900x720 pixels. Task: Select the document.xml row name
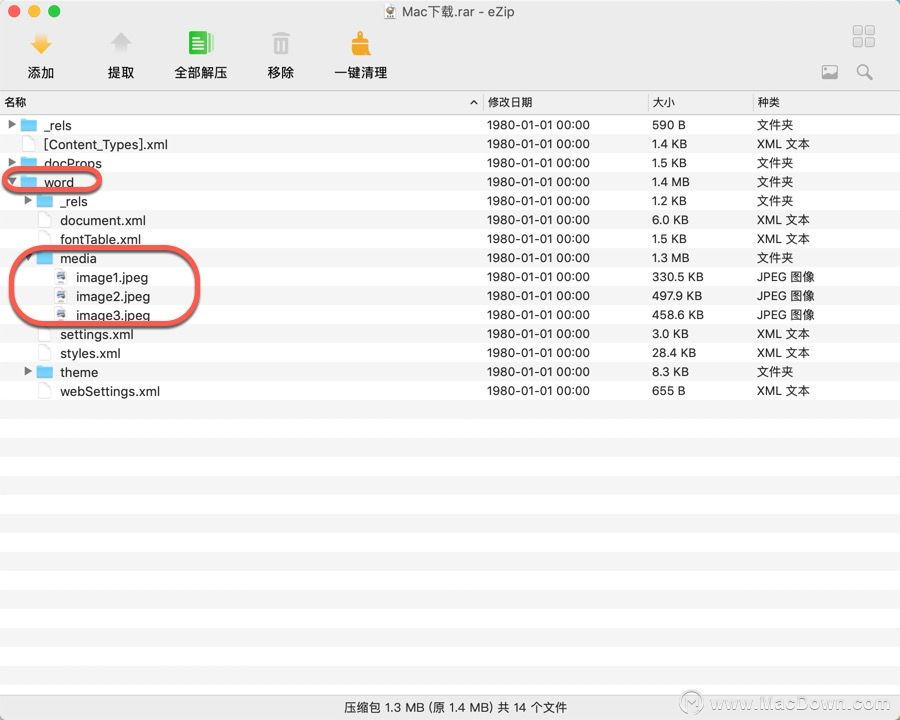103,220
